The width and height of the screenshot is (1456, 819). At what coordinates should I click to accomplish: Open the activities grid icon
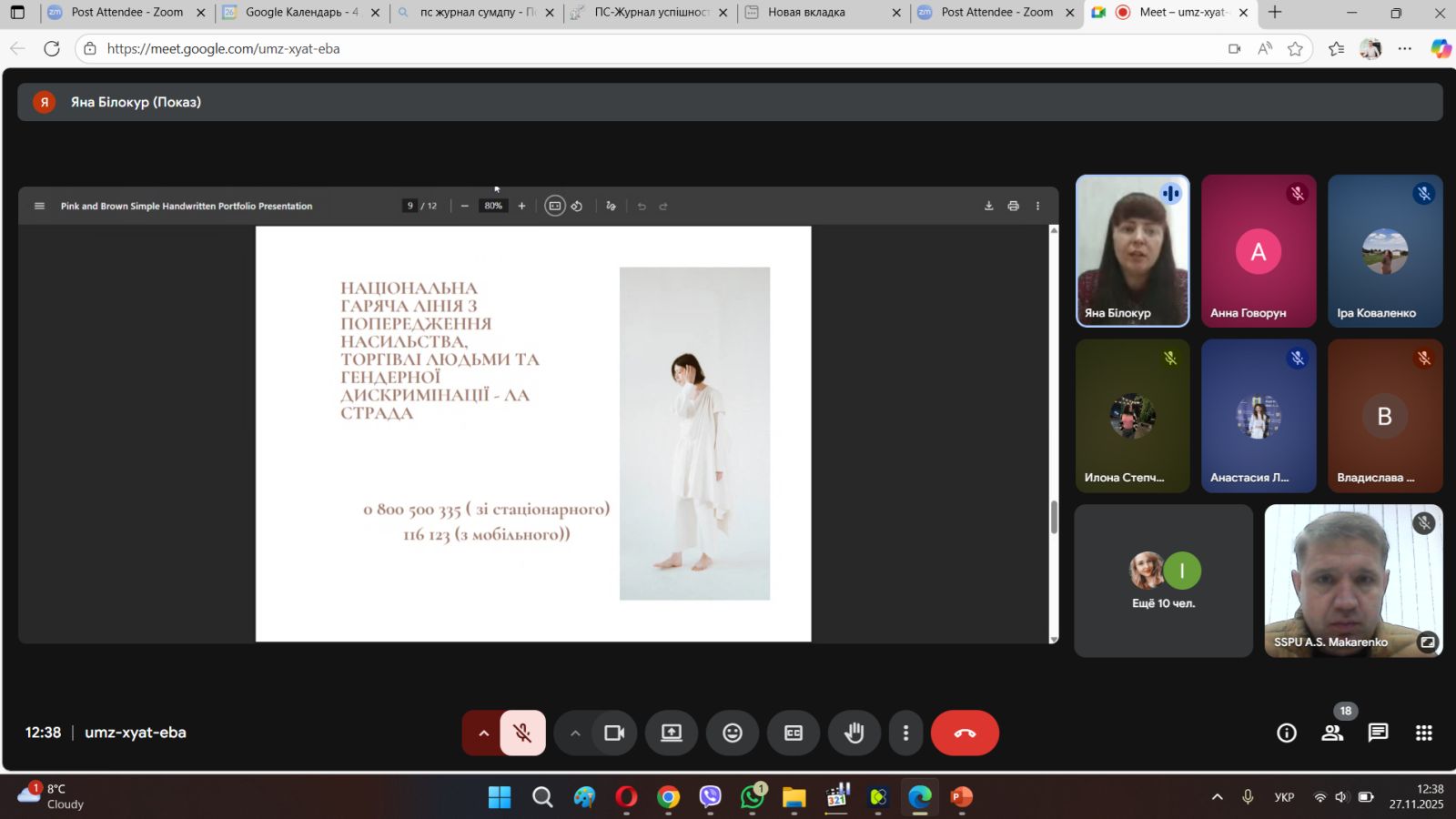point(1424,733)
